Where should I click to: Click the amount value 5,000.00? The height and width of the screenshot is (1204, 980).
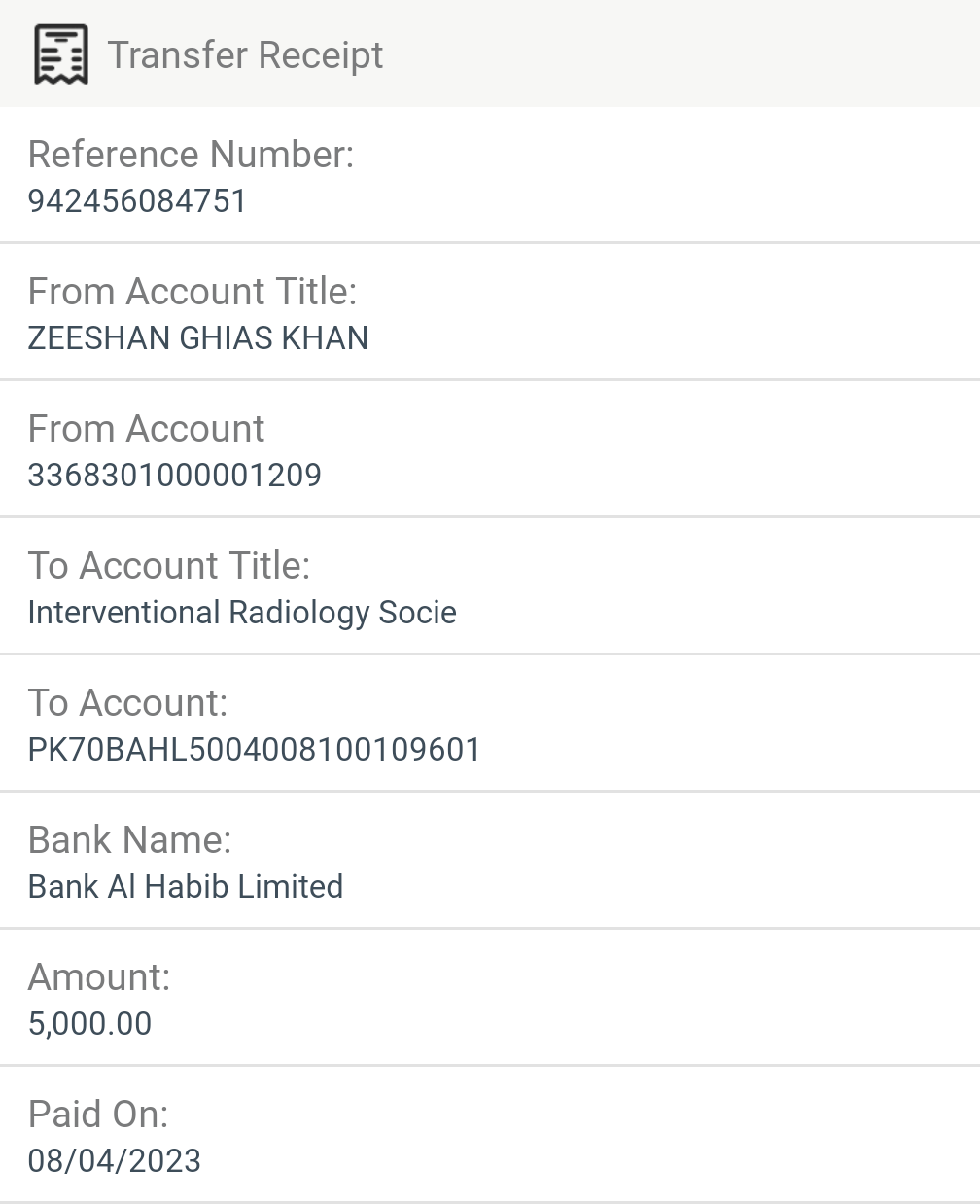point(89,1024)
